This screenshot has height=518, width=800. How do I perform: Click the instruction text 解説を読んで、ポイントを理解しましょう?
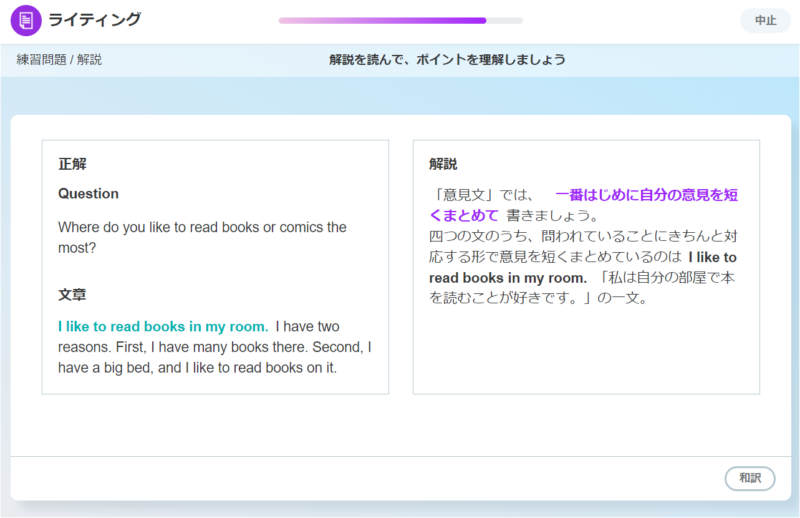point(447,60)
